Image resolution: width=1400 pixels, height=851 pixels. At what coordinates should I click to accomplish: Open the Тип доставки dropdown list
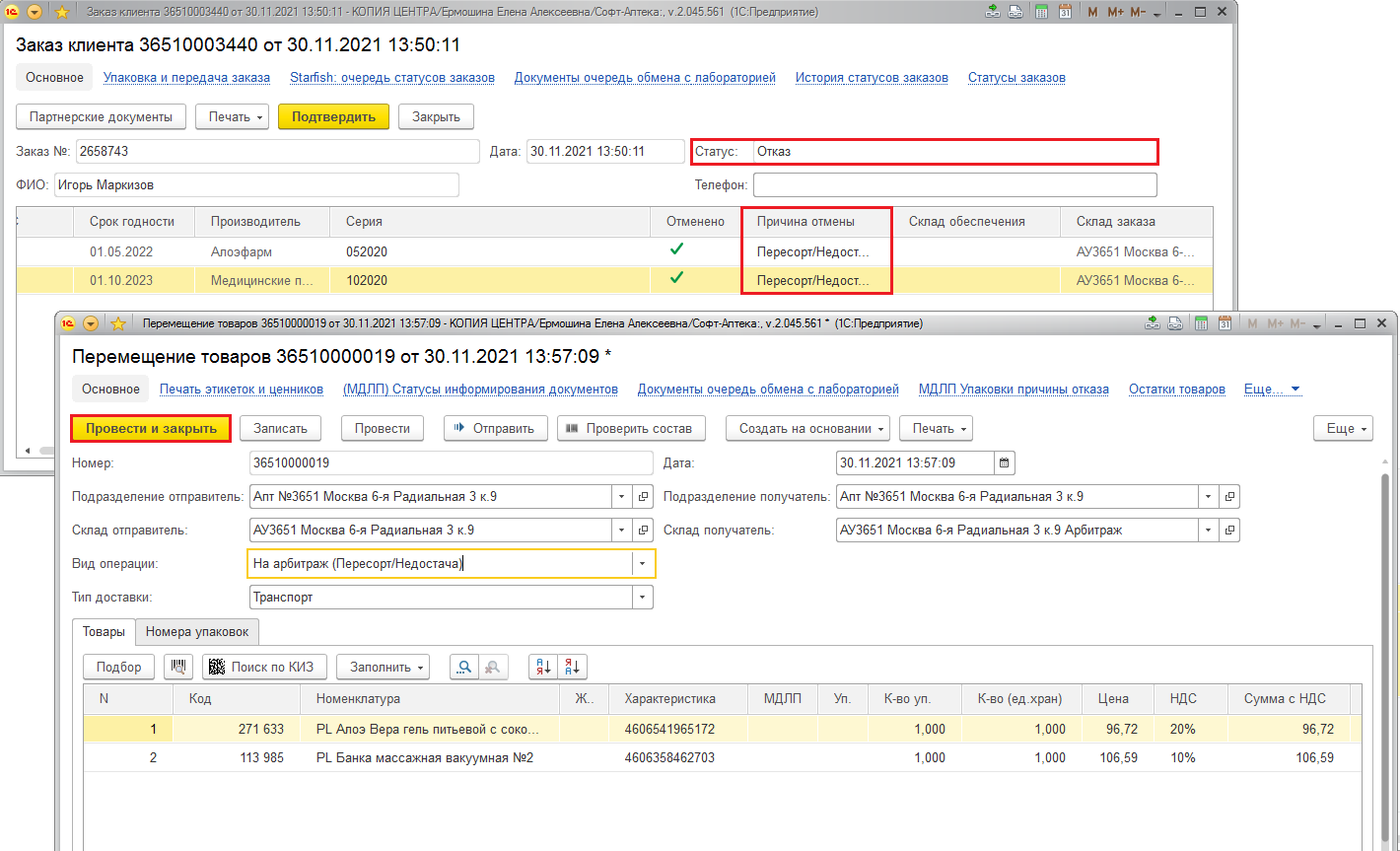coord(643,598)
